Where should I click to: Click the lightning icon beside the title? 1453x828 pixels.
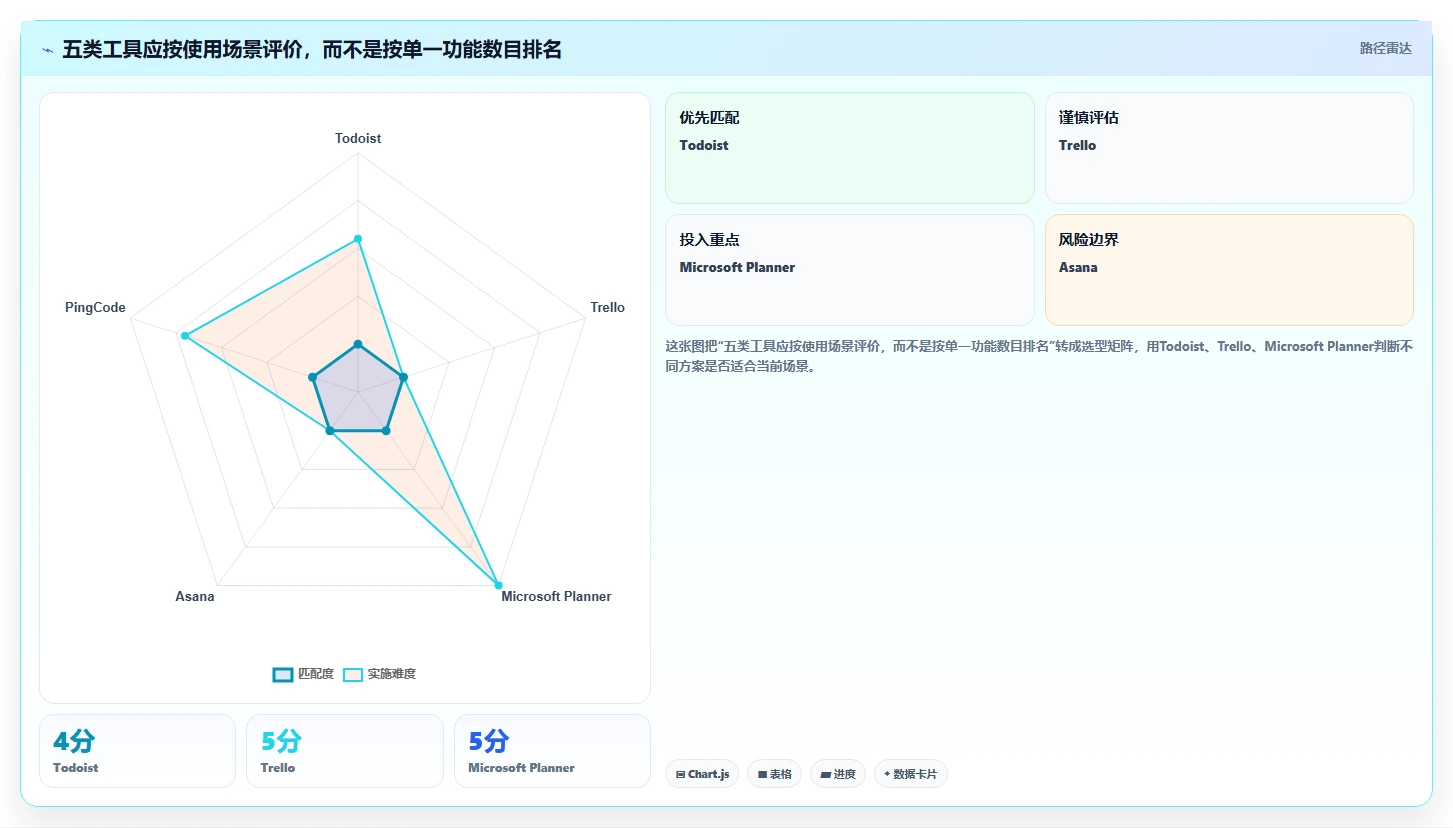[47, 50]
